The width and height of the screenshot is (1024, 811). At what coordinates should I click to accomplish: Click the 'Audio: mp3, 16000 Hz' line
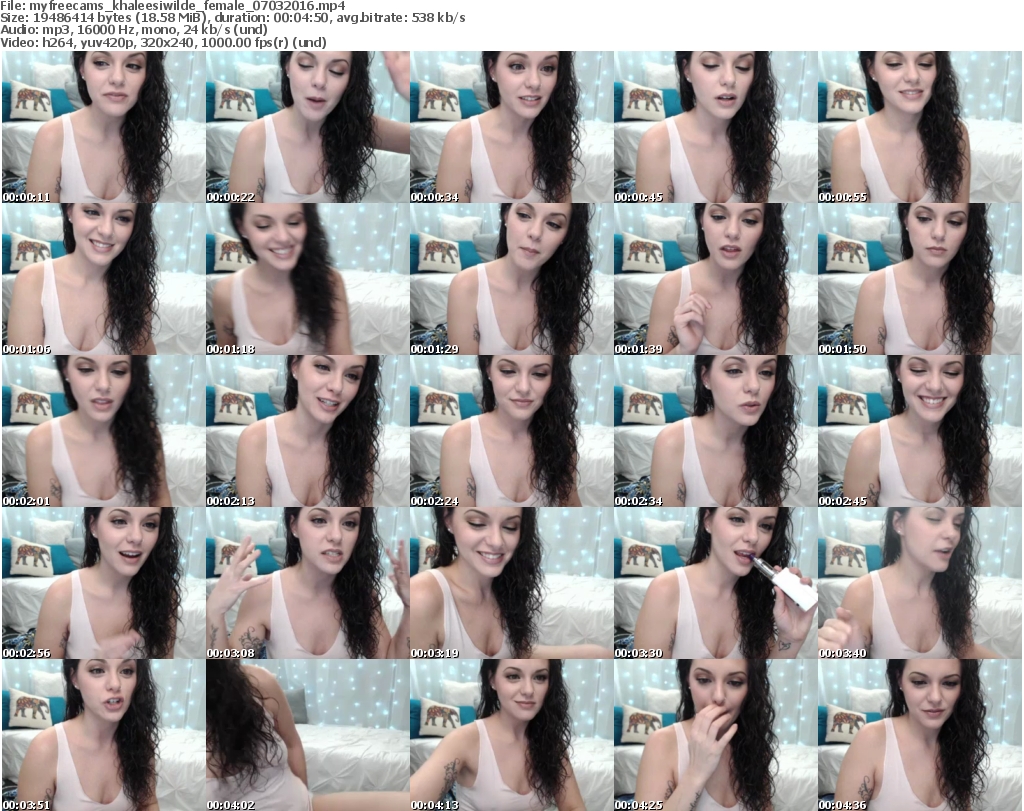point(134,30)
